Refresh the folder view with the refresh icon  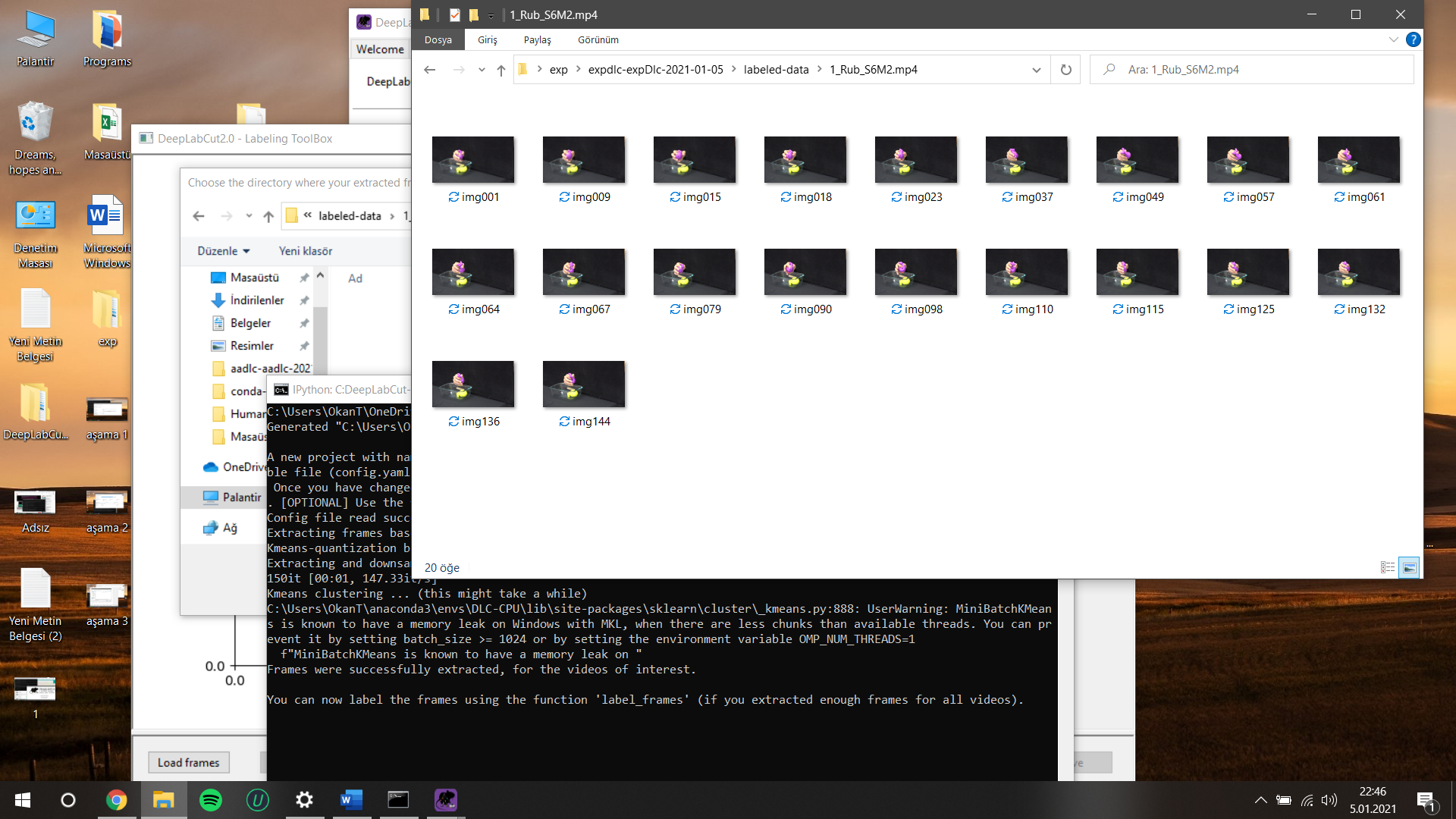click(x=1065, y=69)
